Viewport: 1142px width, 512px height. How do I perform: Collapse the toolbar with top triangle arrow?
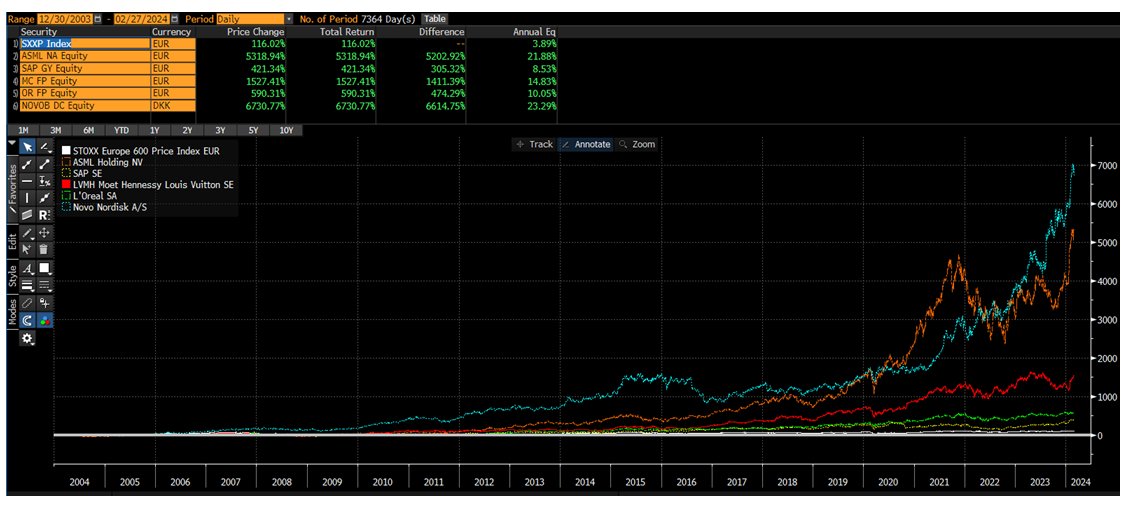click(x=12, y=143)
